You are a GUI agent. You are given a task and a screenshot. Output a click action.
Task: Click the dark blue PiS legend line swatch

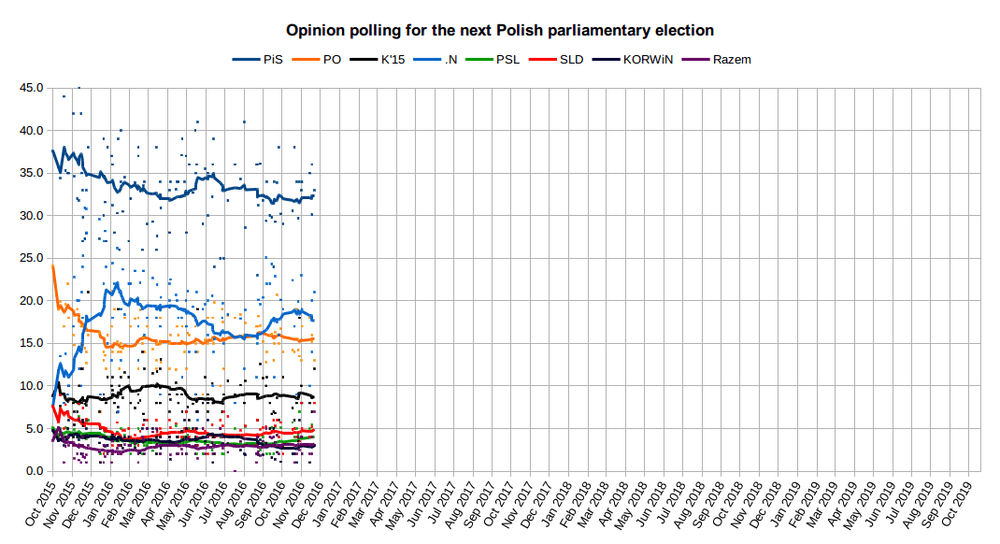click(x=247, y=60)
